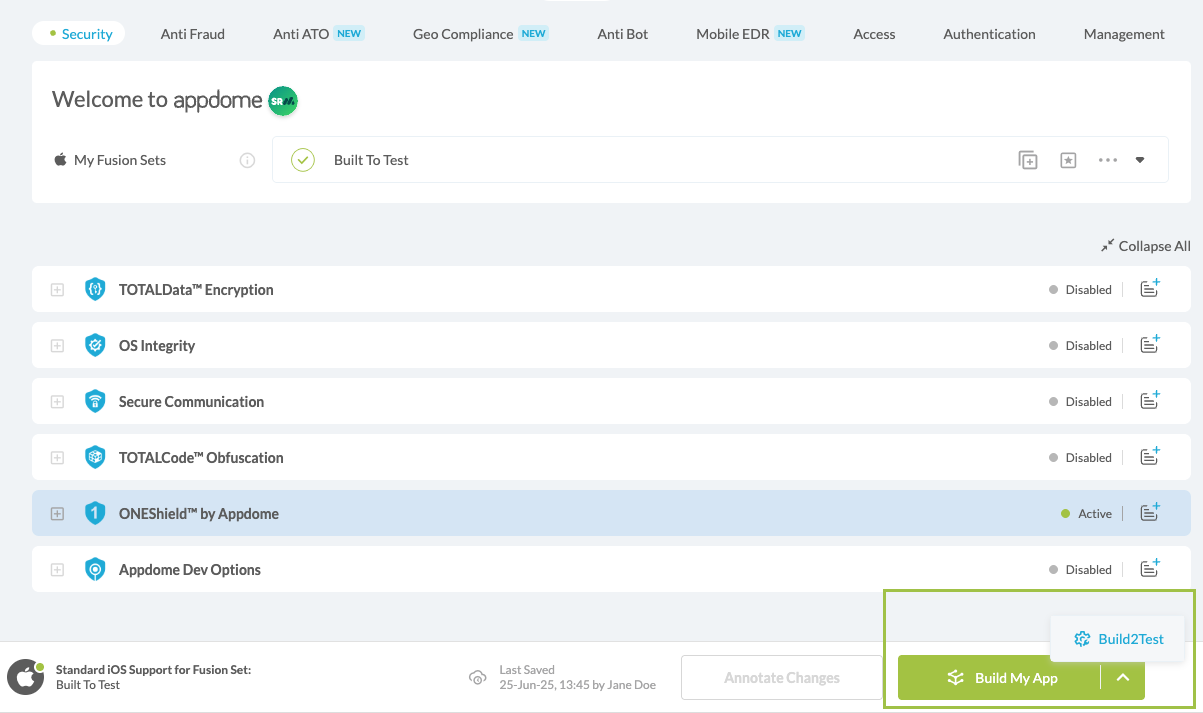Viewport: 1203px width, 713px height.
Task: Duplicate the Built To Test fusion set
Action: click(1028, 159)
